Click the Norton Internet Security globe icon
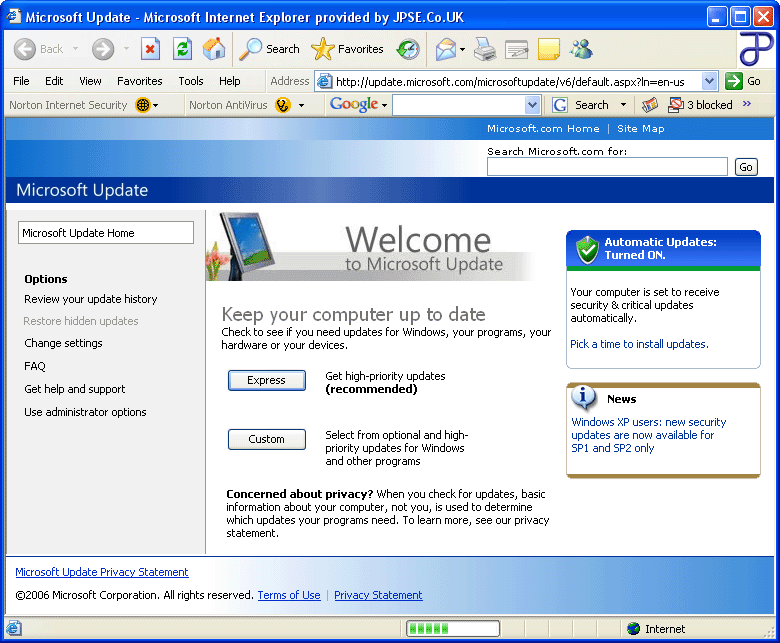780x643 pixels. pyautogui.click(x=143, y=105)
